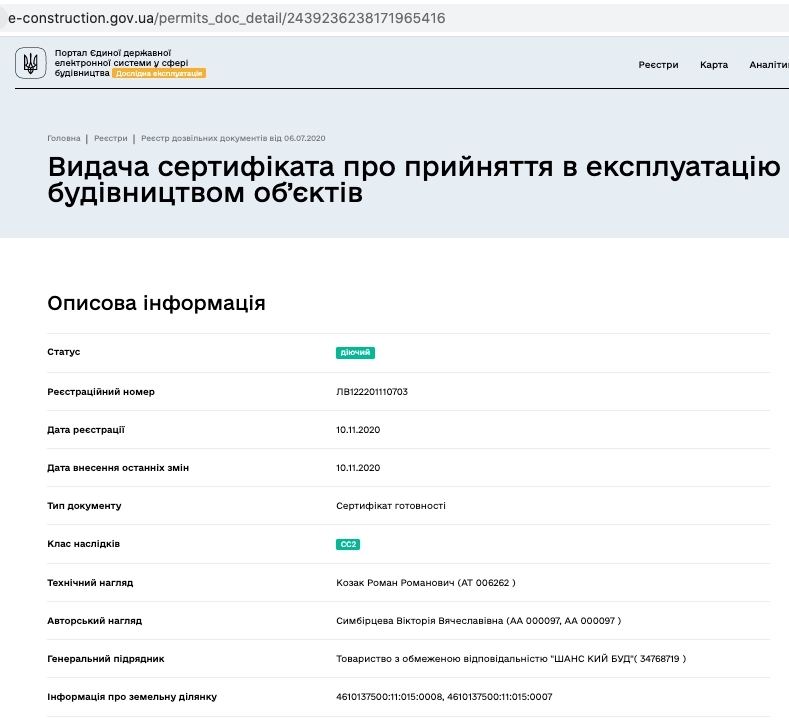Select the Дата реєстрації value 10.11.2020
Image resolution: width=789 pixels, height=728 pixels.
coord(358,430)
